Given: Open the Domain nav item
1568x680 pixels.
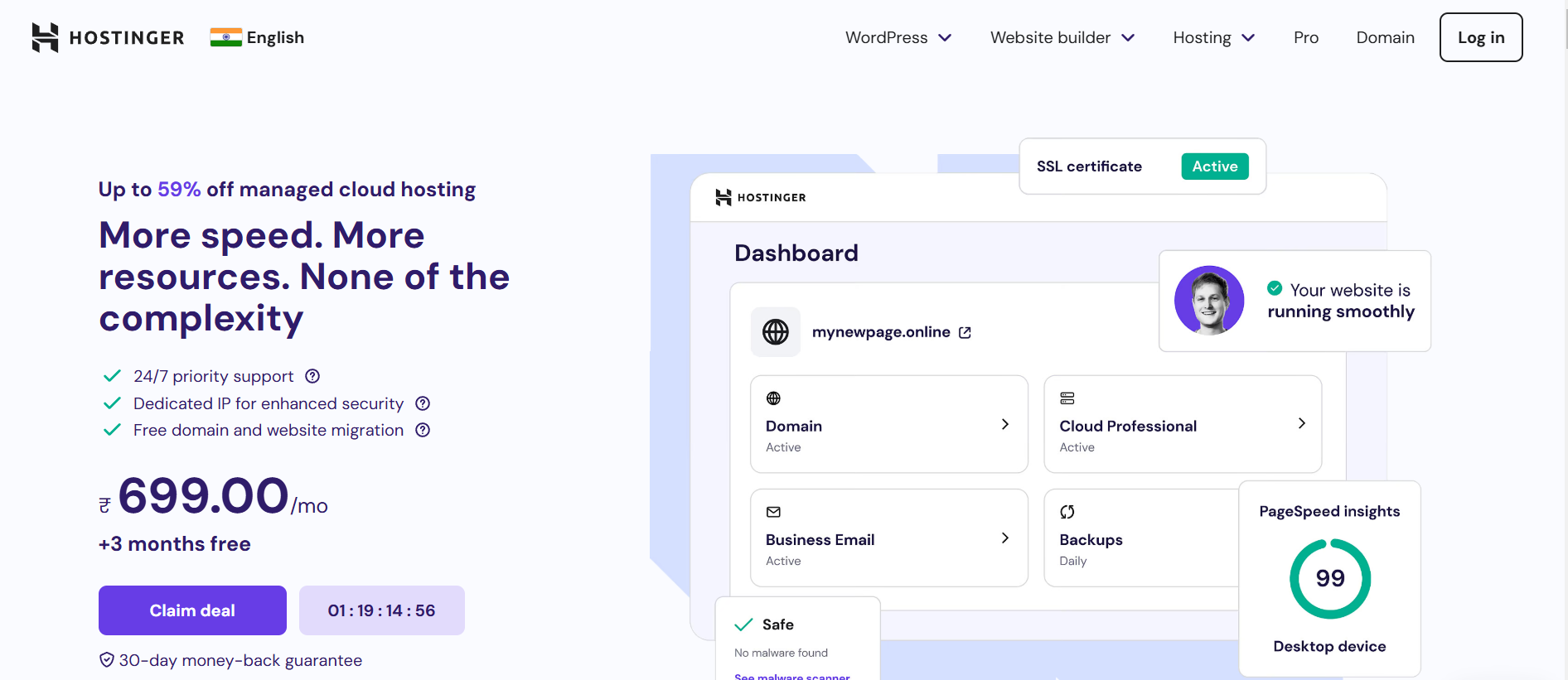Looking at the screenshot, I should [x=1386, y=37].
